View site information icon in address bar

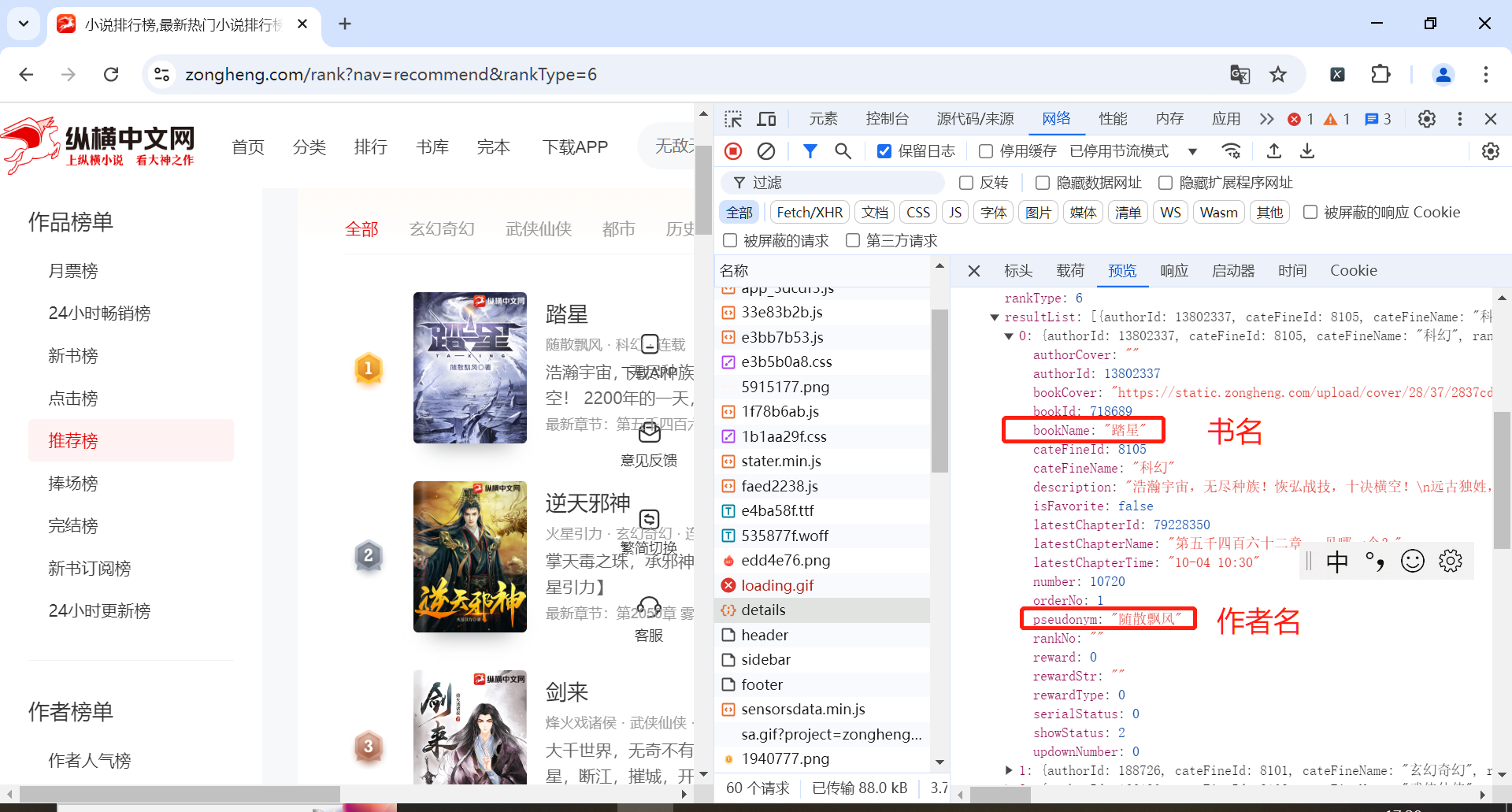tap(161, 74)
